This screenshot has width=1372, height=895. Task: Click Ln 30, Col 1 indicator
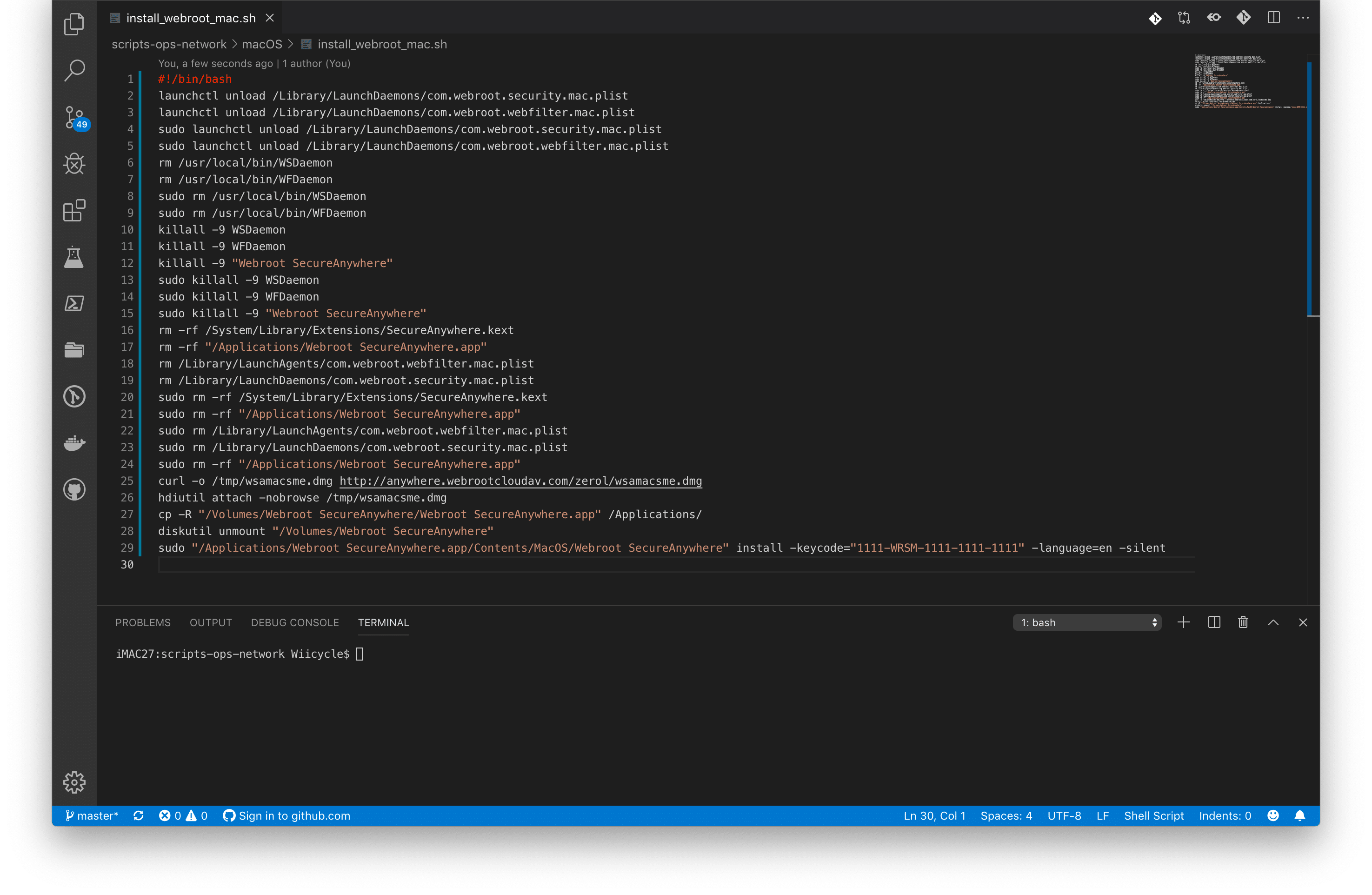(934, 816)
